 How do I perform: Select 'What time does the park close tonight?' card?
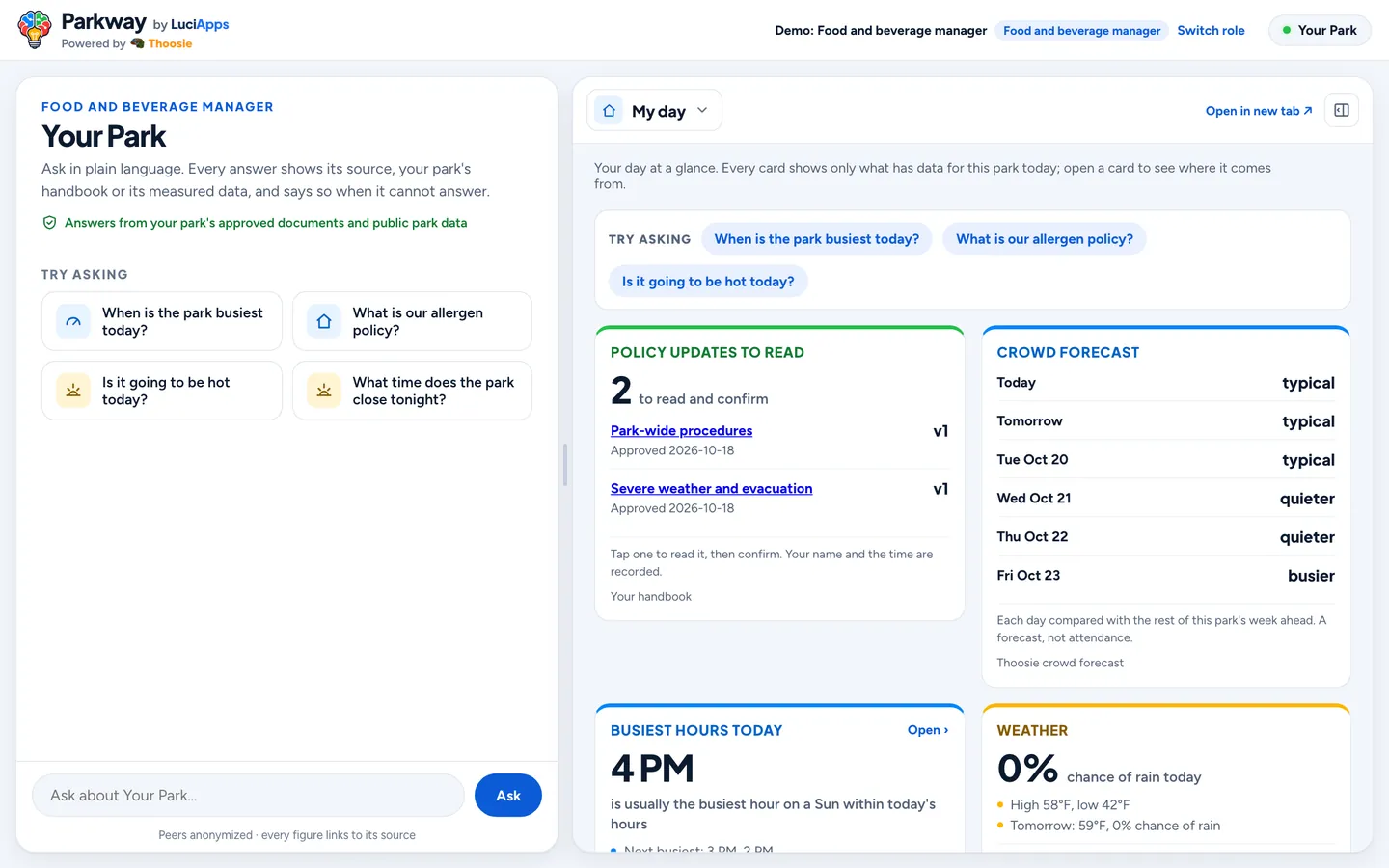point(412,391)
